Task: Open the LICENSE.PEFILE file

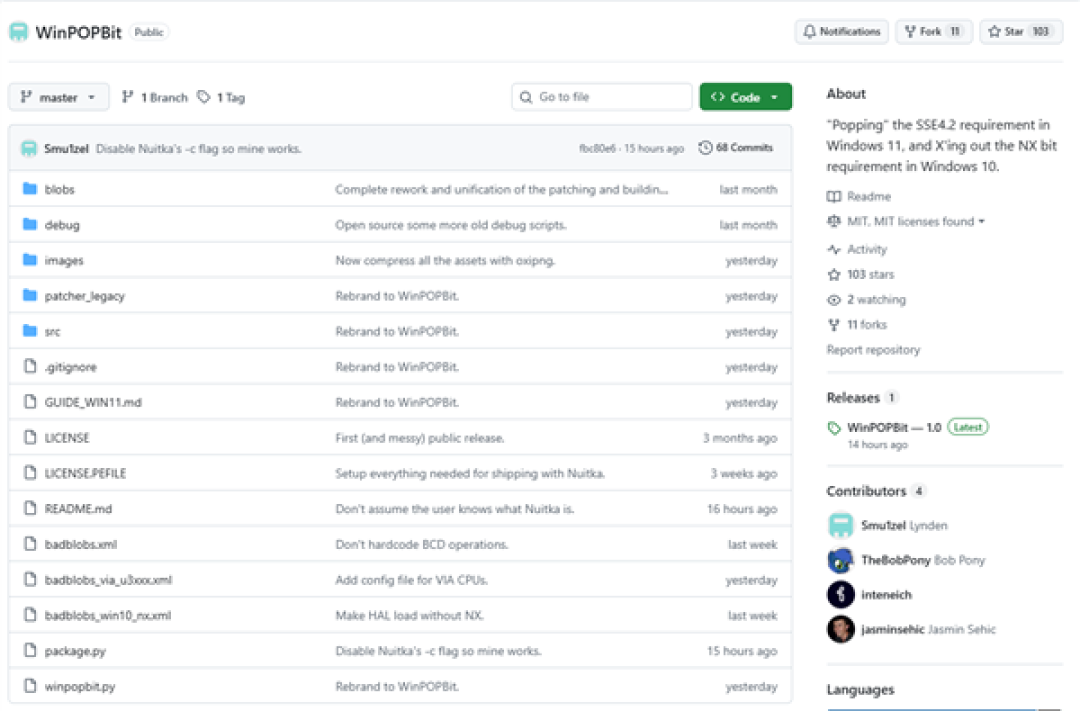Action: coord(85,473)
